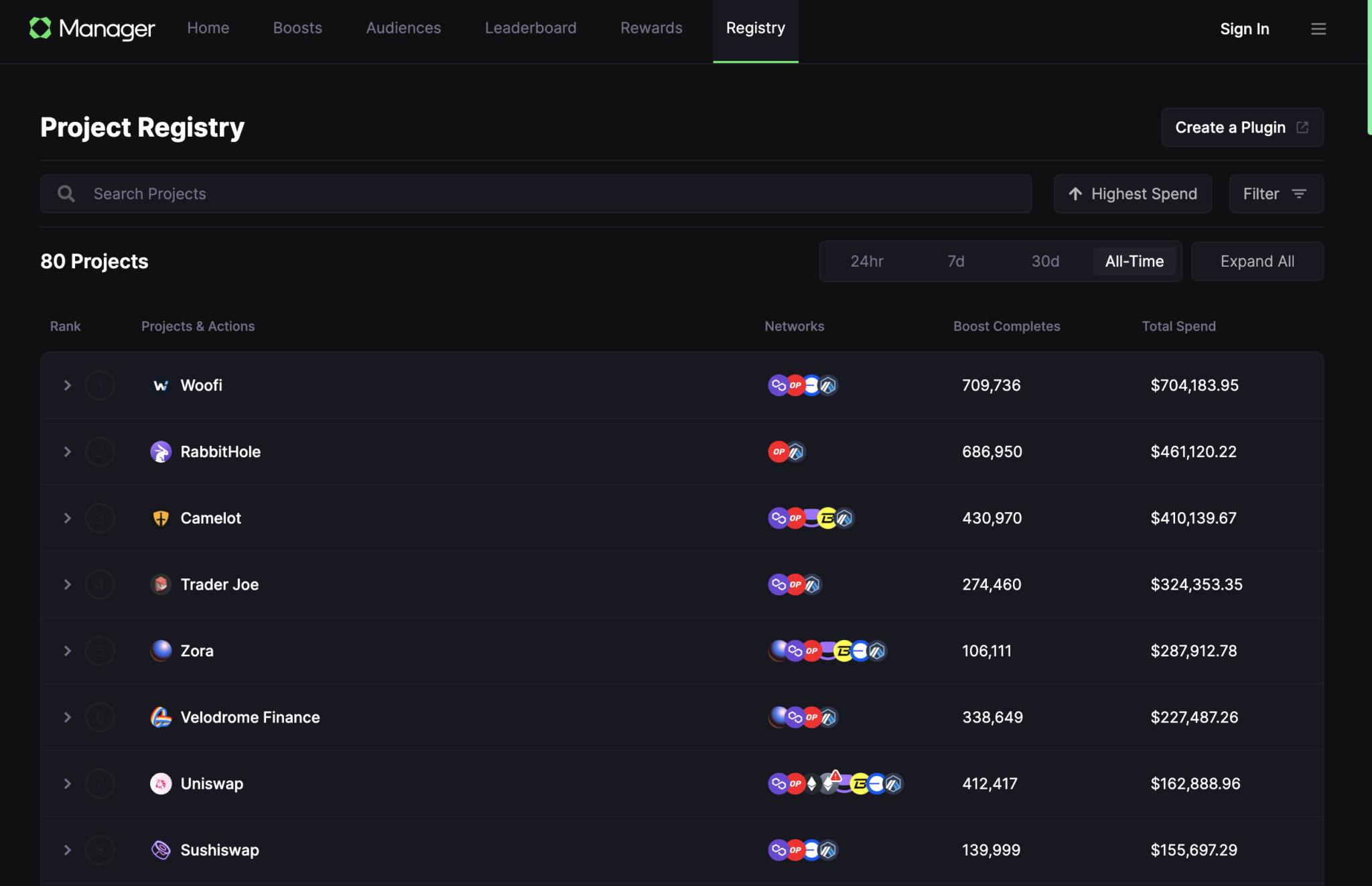
Task: Click the RabbitHole project logo
Action: point(161,452)
